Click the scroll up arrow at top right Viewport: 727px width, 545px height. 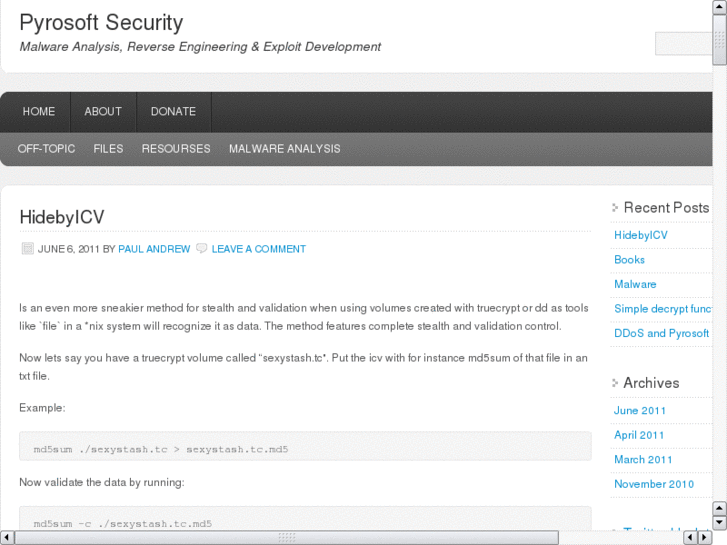point(719,7)
